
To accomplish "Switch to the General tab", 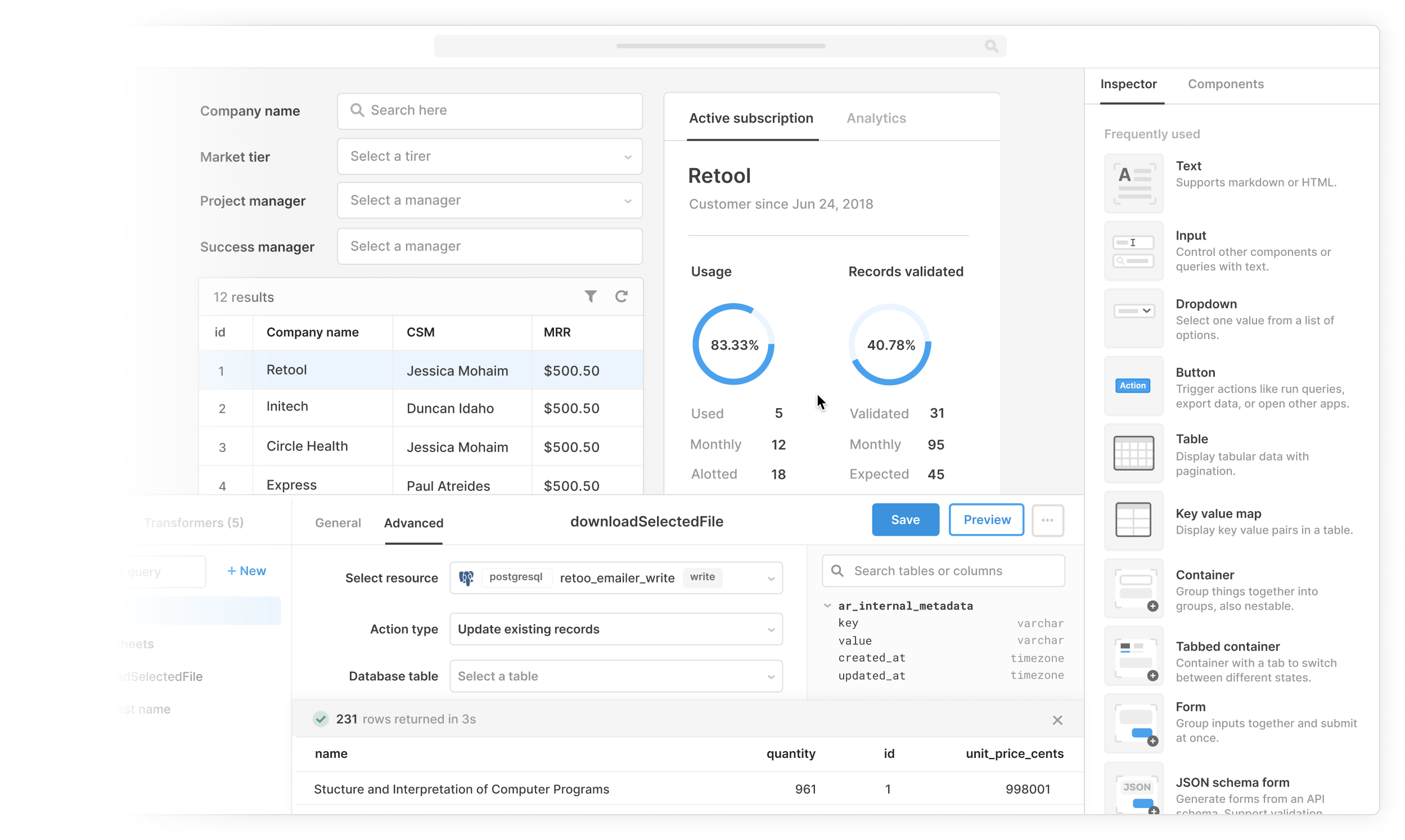I will [339, 522].
